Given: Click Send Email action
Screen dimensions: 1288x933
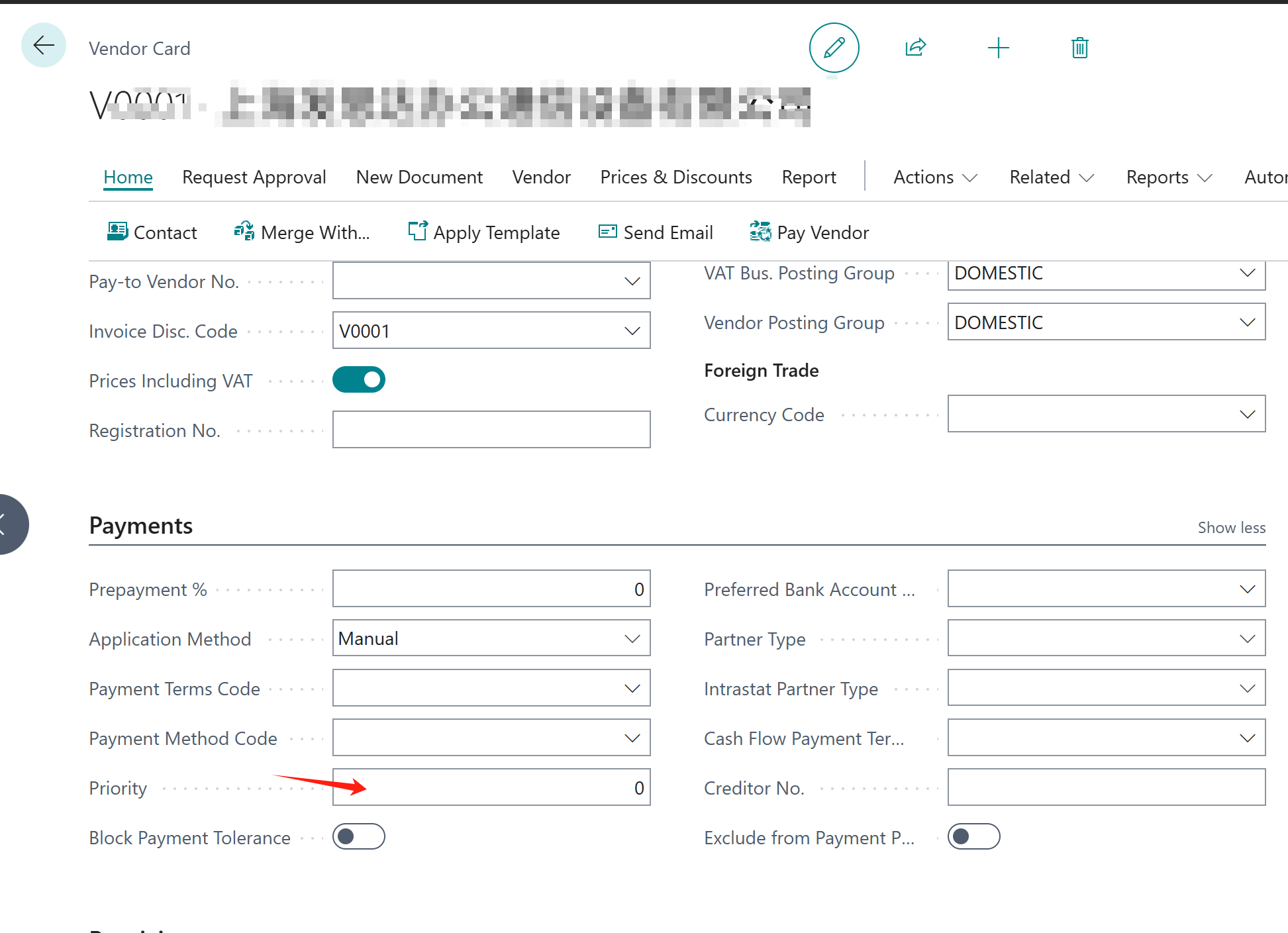Looking at the screenshot, I should (656, 232).
